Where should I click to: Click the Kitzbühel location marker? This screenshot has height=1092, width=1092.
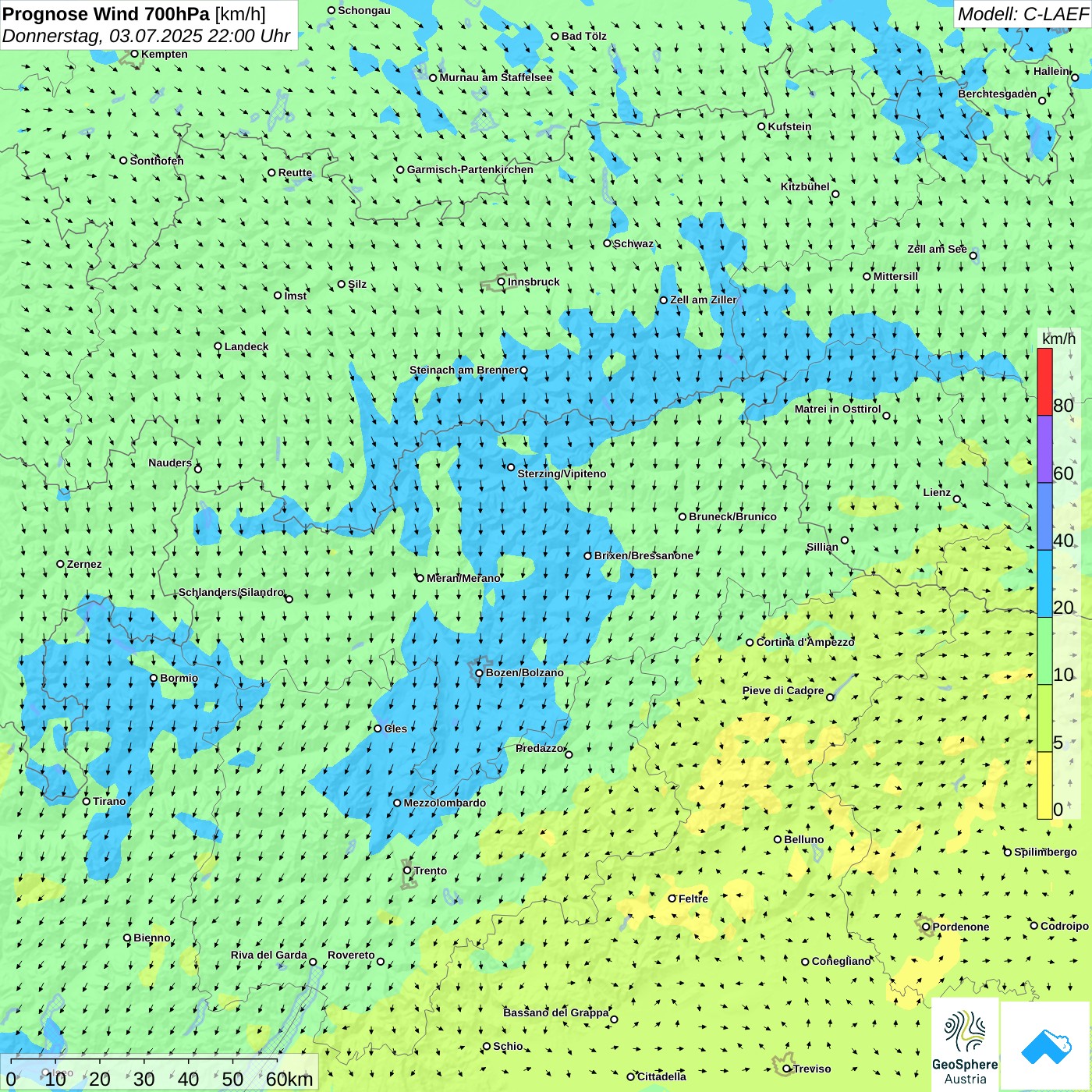pyautogui.click(x=835, y=194)
